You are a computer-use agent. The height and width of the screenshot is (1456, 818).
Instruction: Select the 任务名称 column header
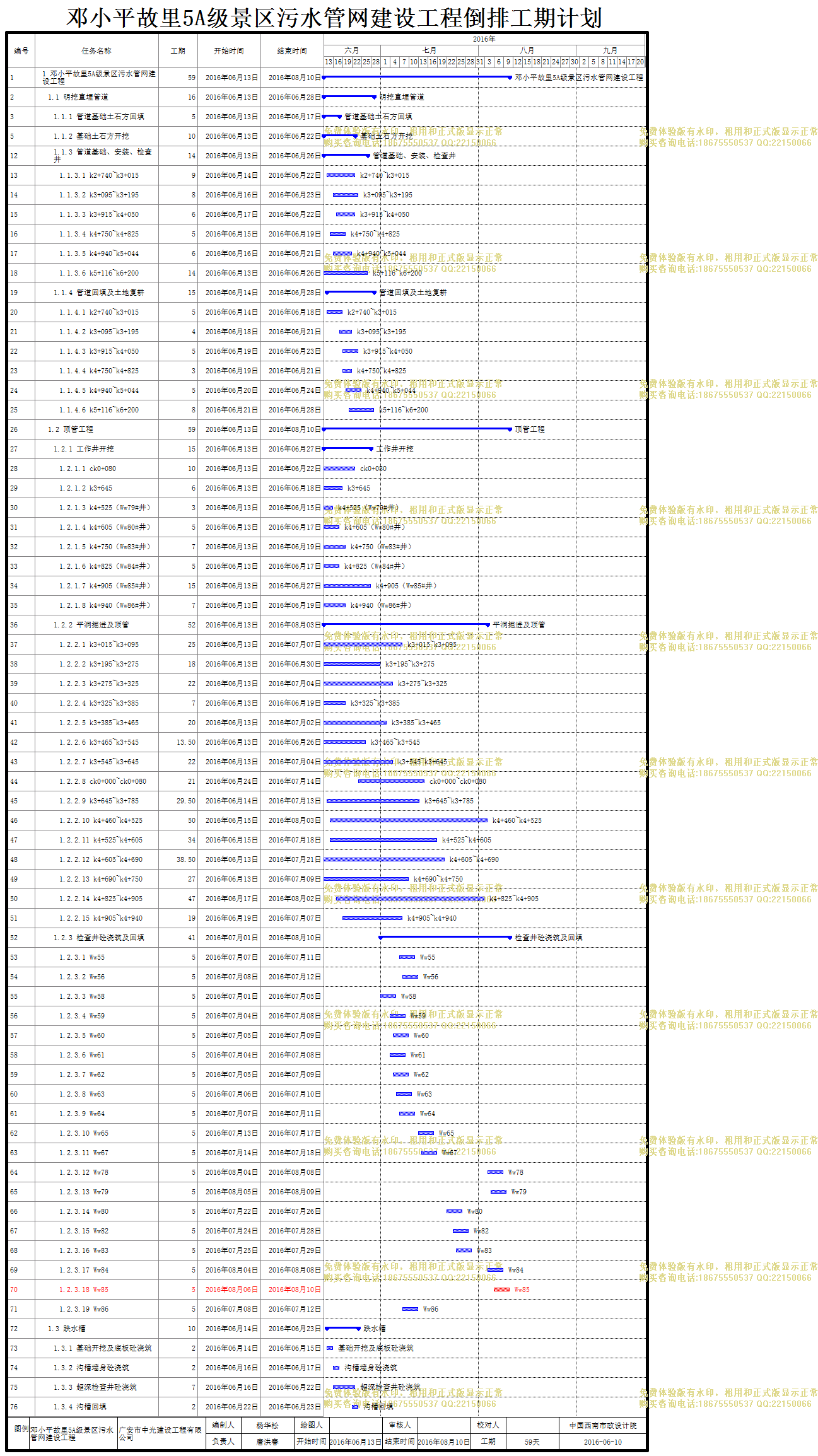coord(96,51)
